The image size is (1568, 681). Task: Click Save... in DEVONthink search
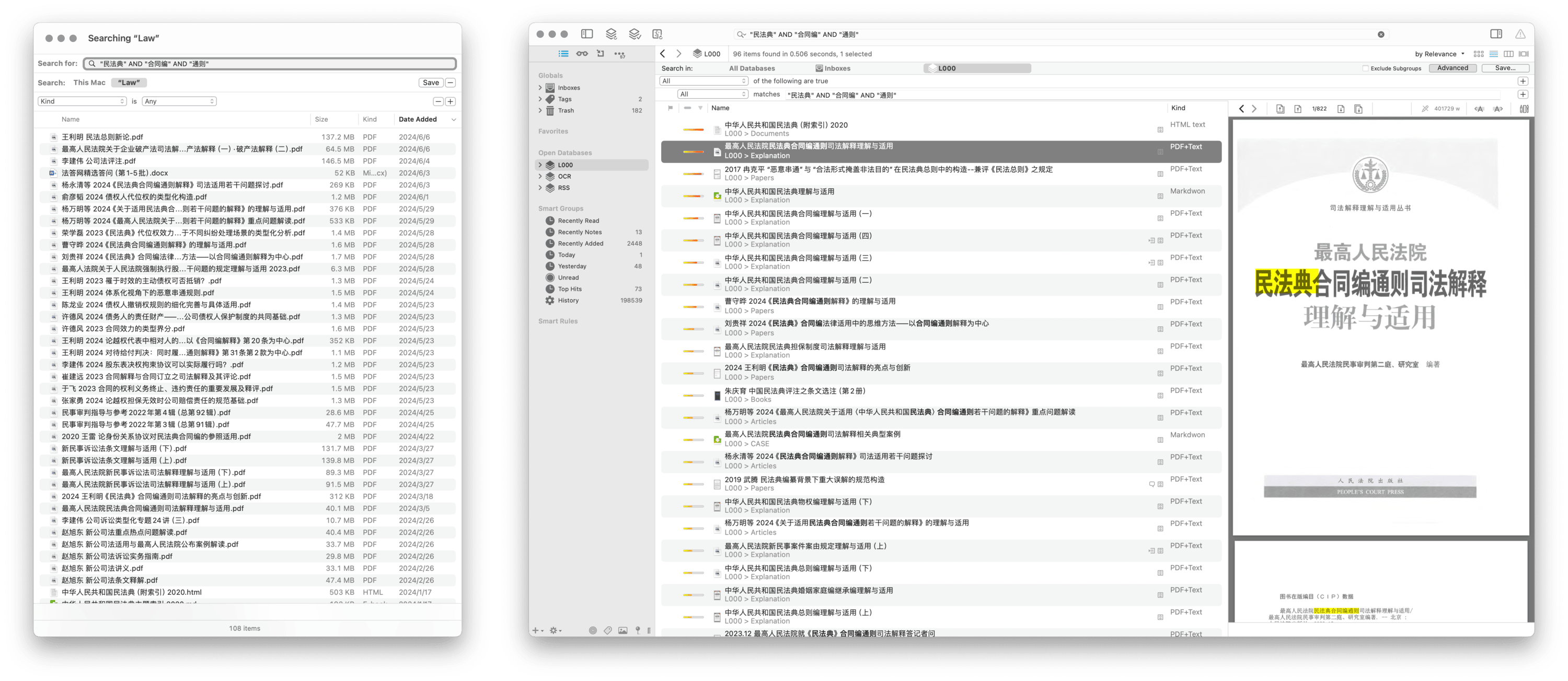[x=1505, y=68]
